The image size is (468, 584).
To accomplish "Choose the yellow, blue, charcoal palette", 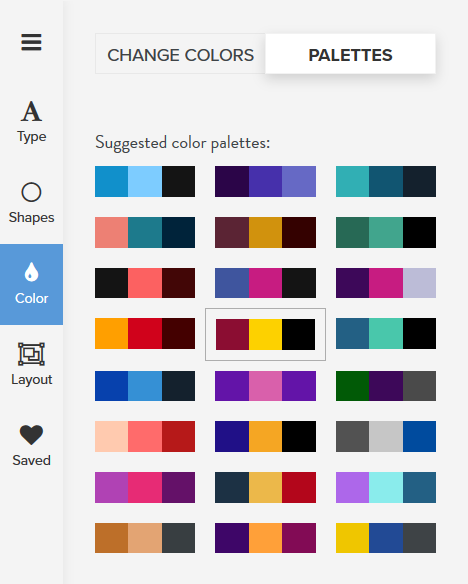I will coord(386,538).
